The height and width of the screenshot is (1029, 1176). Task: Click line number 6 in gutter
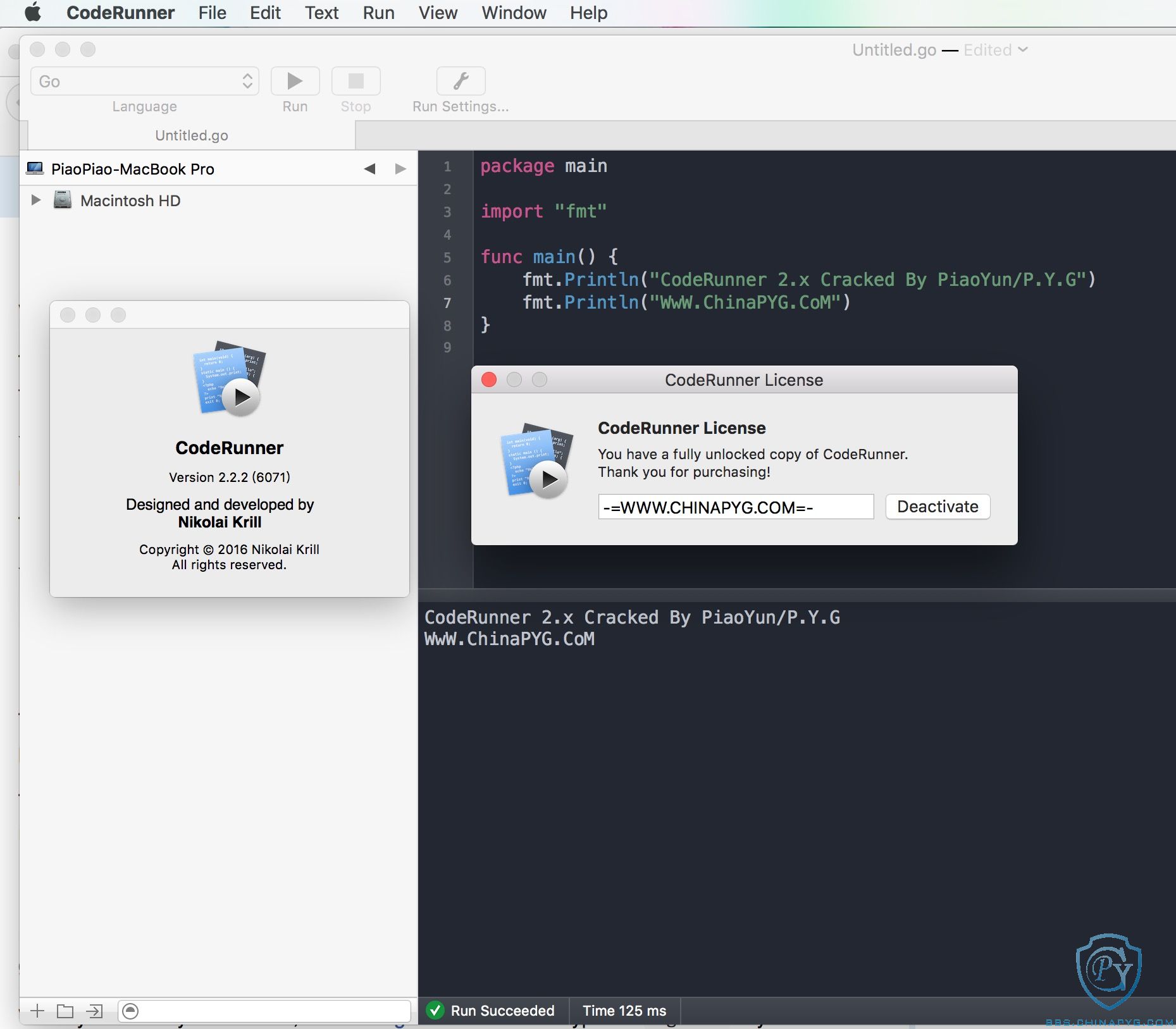pos(447,280)
